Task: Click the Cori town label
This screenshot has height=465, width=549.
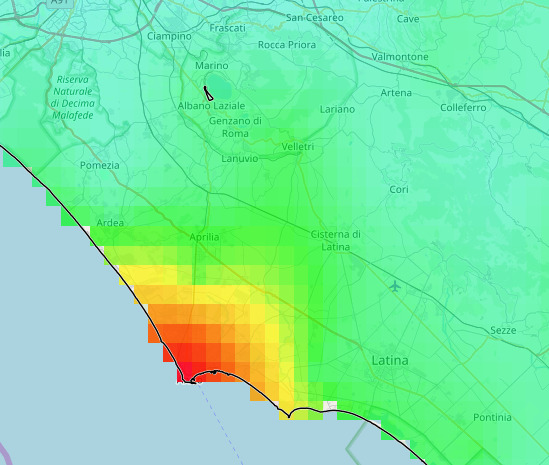Action: (399, 189)
